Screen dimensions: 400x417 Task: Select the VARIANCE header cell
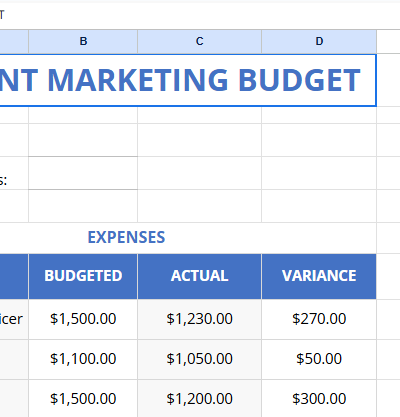[x=319, y=276]
